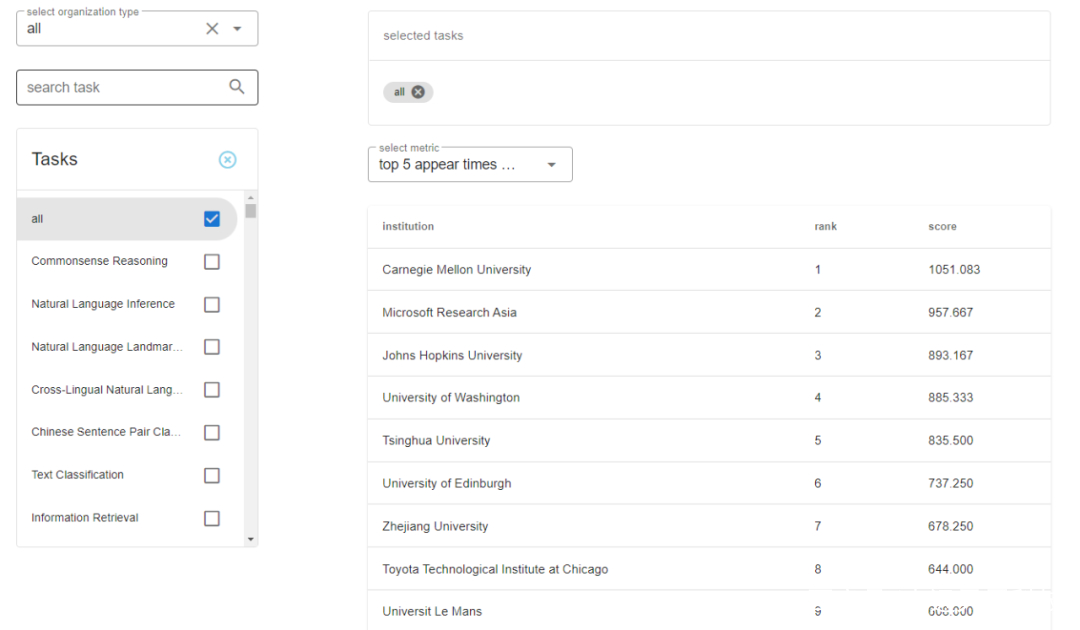Viewport: 1080px width, 630px height.
Task: Focus the search task input field
Action: coord(137,87)
